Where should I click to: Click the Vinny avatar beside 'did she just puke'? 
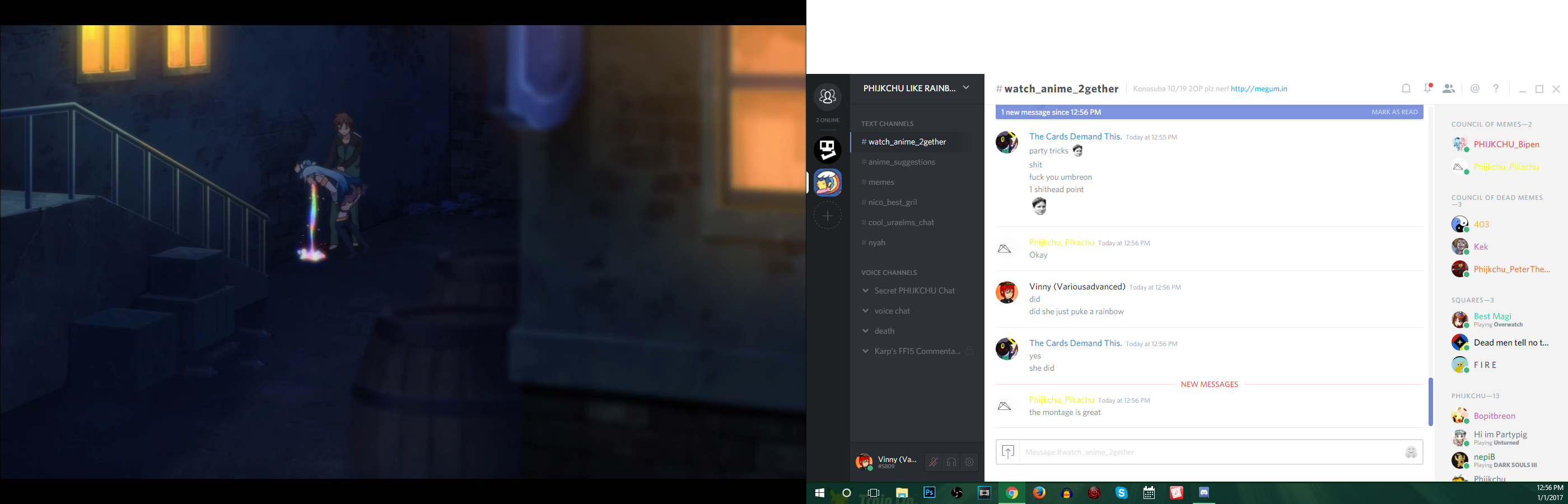click(x=1007, y=292)
